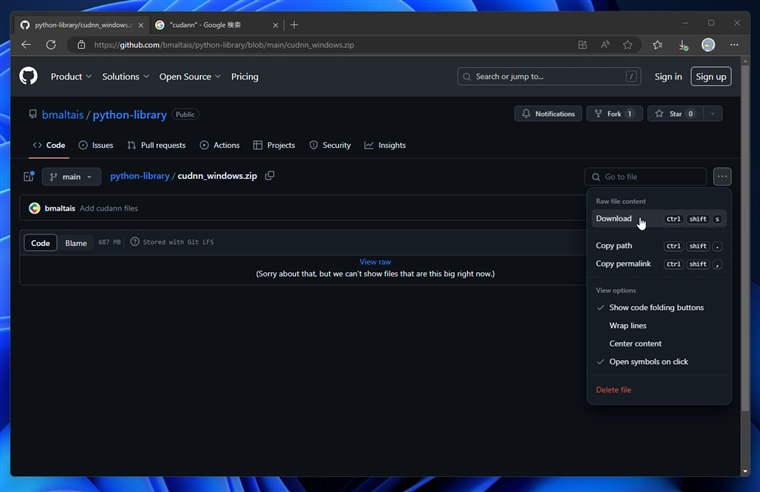This screenshot has width=760, height=492.
Task: Expand the file tree side panel icon
Action: tap(29, 176)
